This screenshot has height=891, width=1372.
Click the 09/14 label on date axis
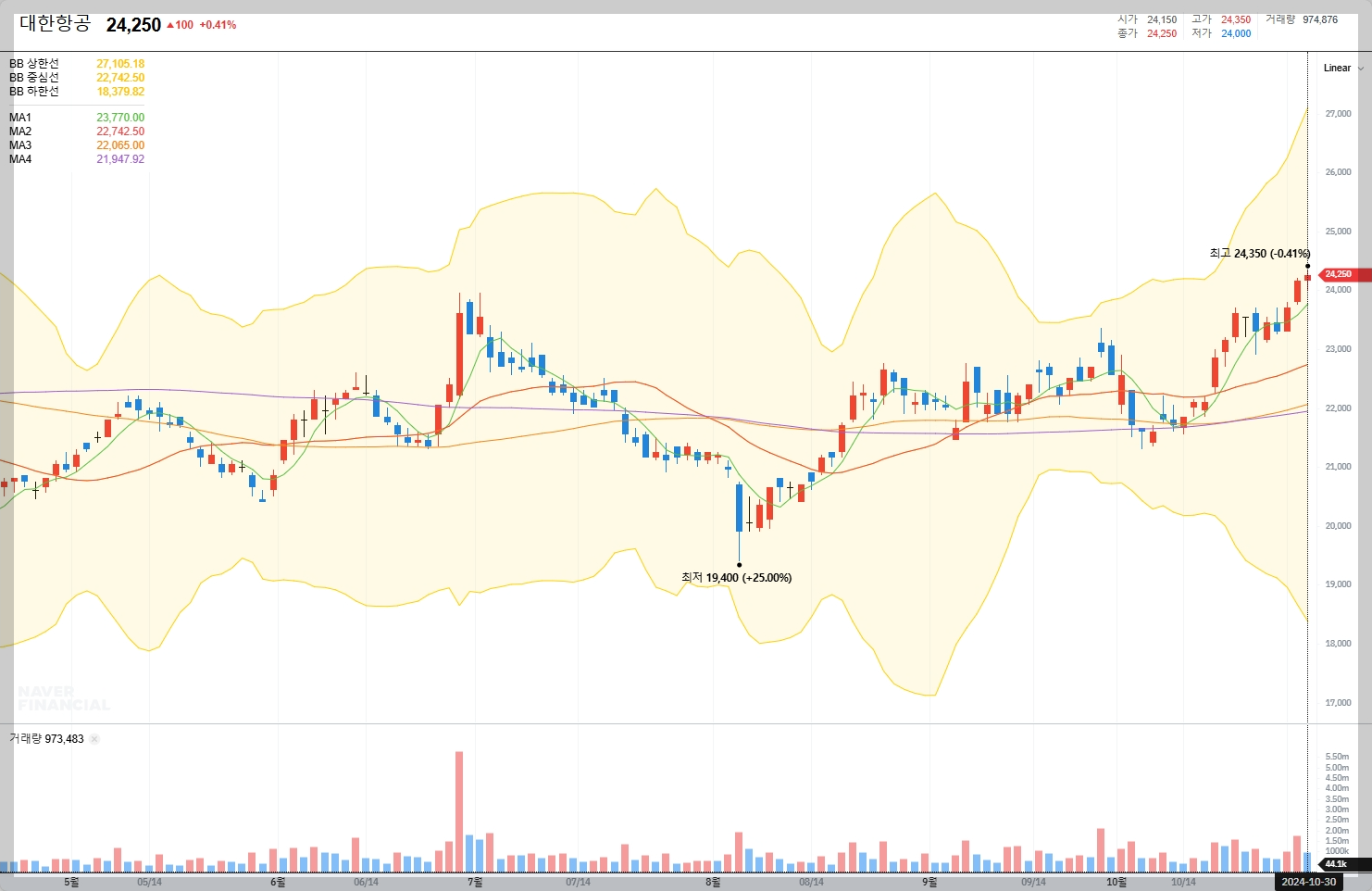point(1033,882)
